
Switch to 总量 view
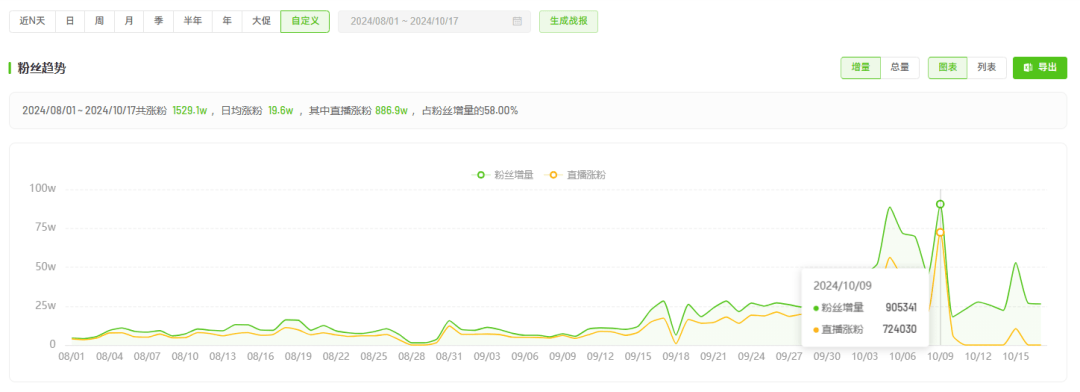tap(900, 68)
